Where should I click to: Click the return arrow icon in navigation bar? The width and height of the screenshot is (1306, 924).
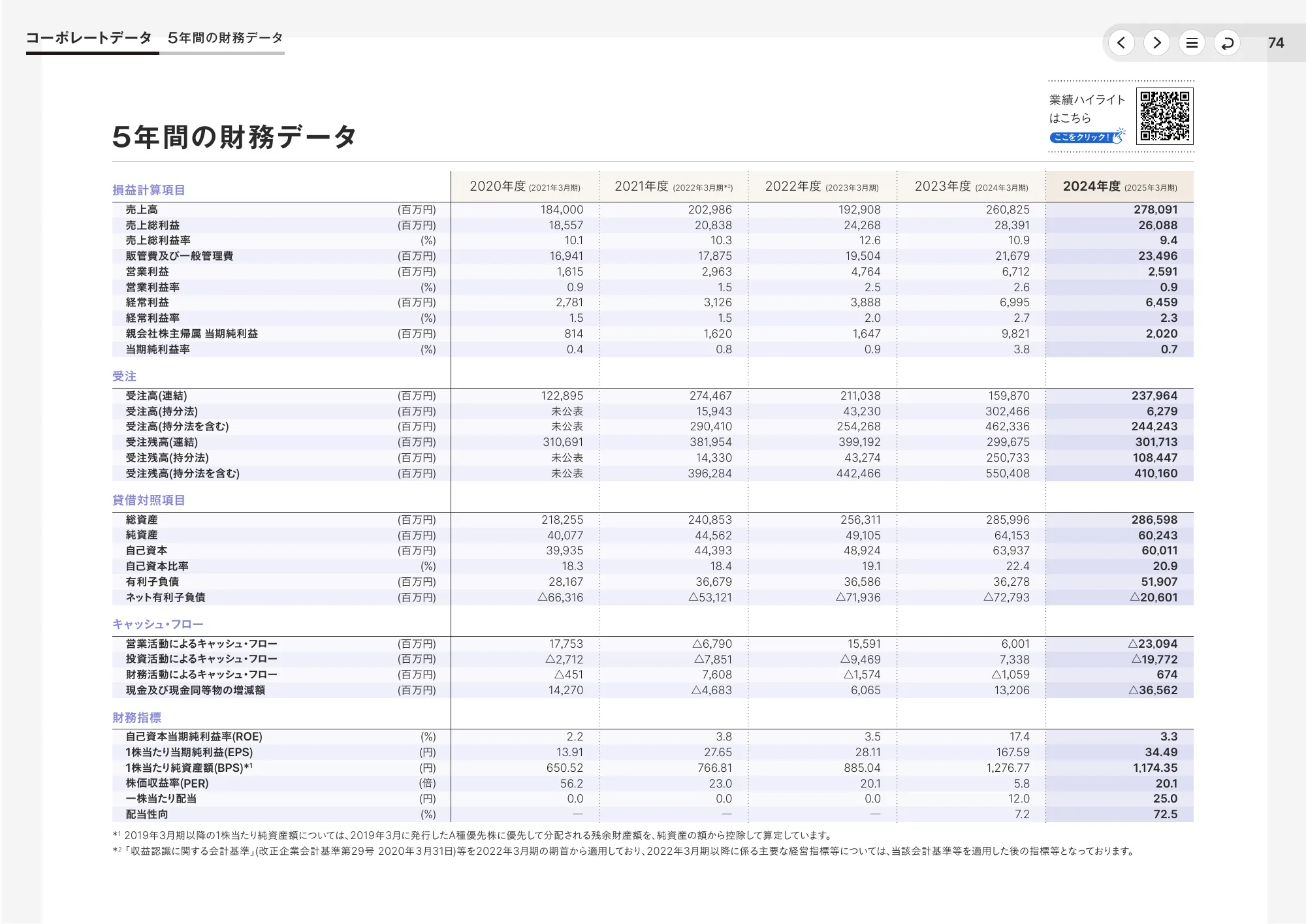tap(1227, 43)
